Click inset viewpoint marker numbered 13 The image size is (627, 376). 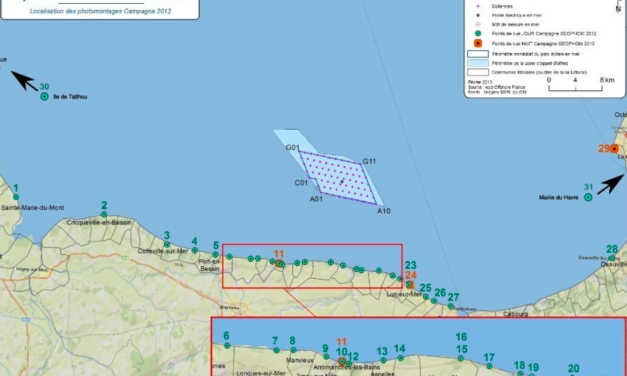[x=383, y=360]
